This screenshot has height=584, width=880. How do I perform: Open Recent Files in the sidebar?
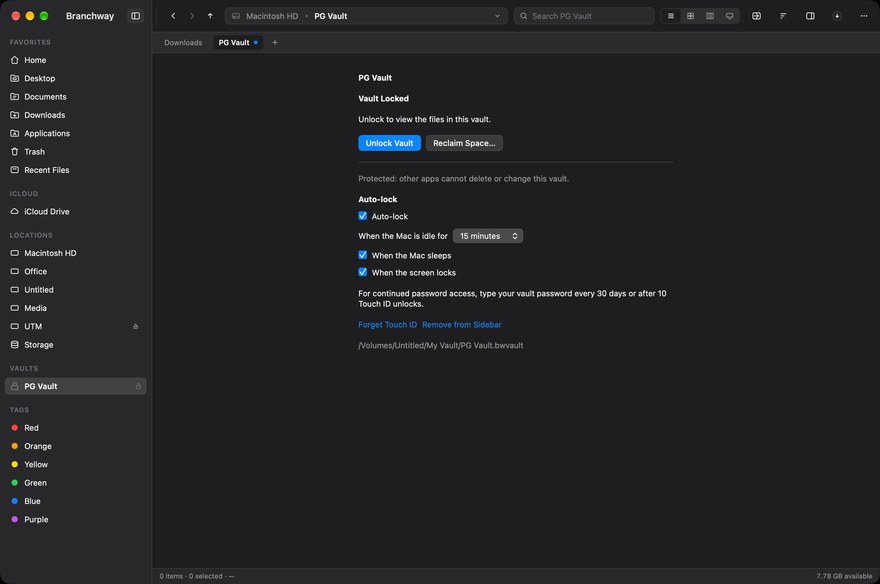pyautogui.click(x=76, y=170)
